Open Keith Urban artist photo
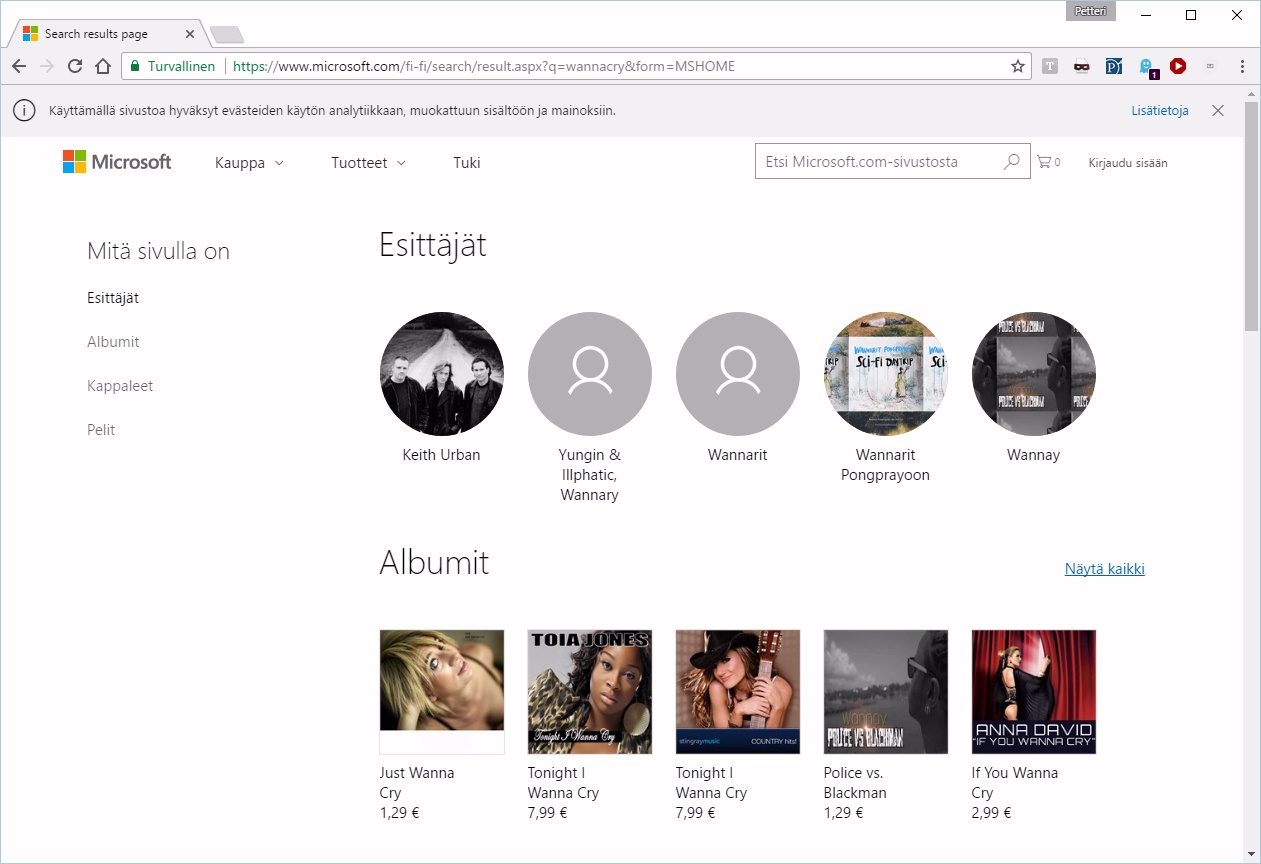 point(442,374)
